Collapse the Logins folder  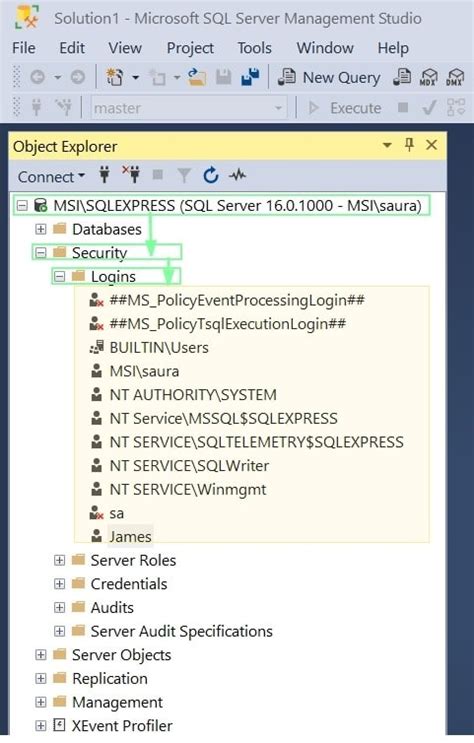click(x=59, y=276)
